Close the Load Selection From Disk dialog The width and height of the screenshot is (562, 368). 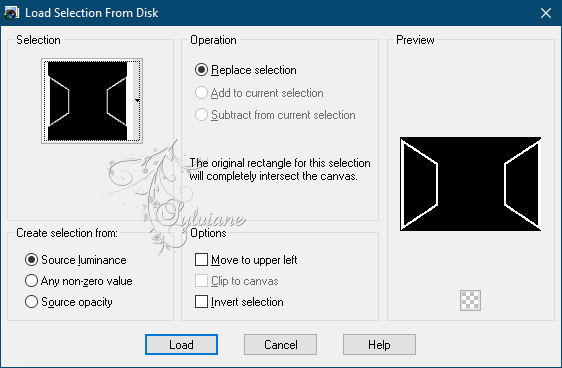pyautogui.click(x=546, y=13)
